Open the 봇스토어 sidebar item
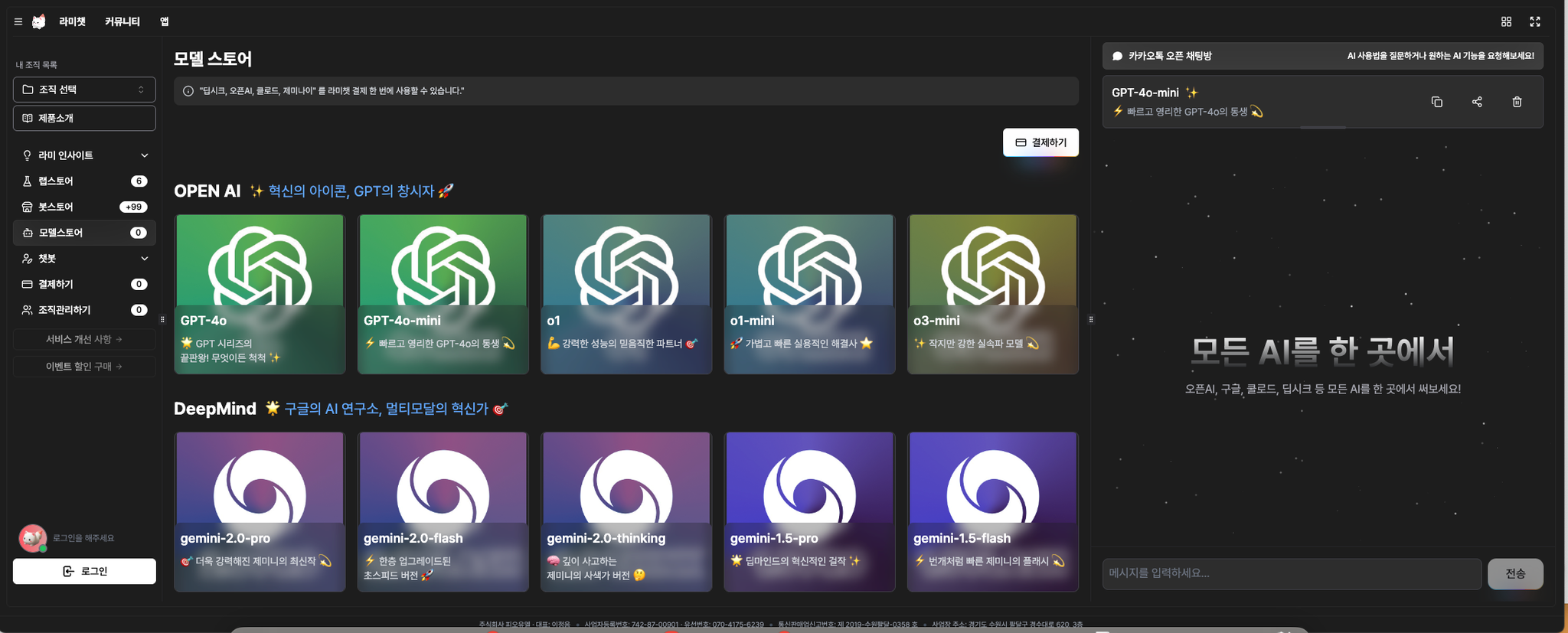The height and width of the screenshot is (633, 1568). (84, 207)
